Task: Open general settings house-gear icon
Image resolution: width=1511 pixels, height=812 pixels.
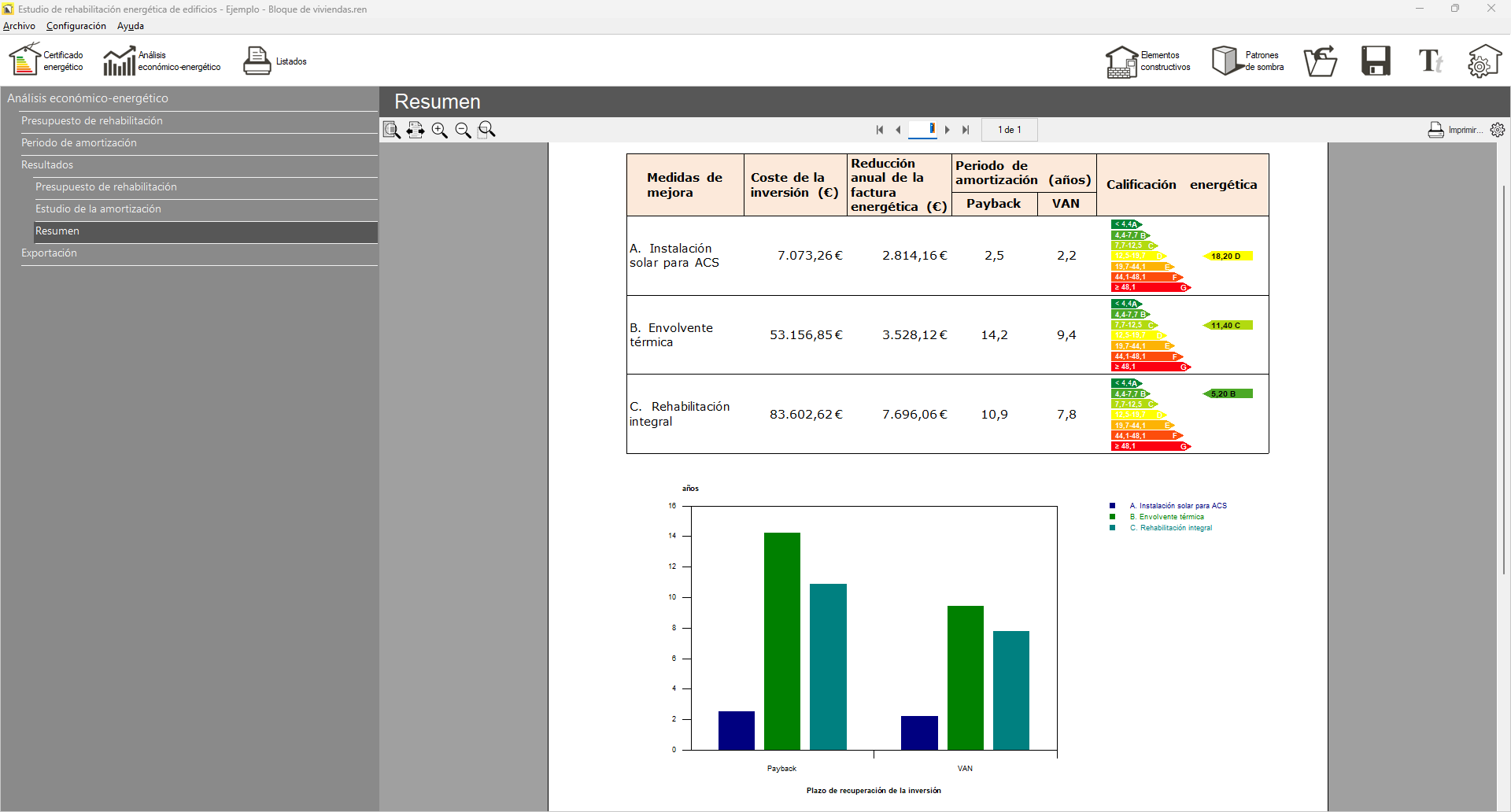Action: 1483,61
